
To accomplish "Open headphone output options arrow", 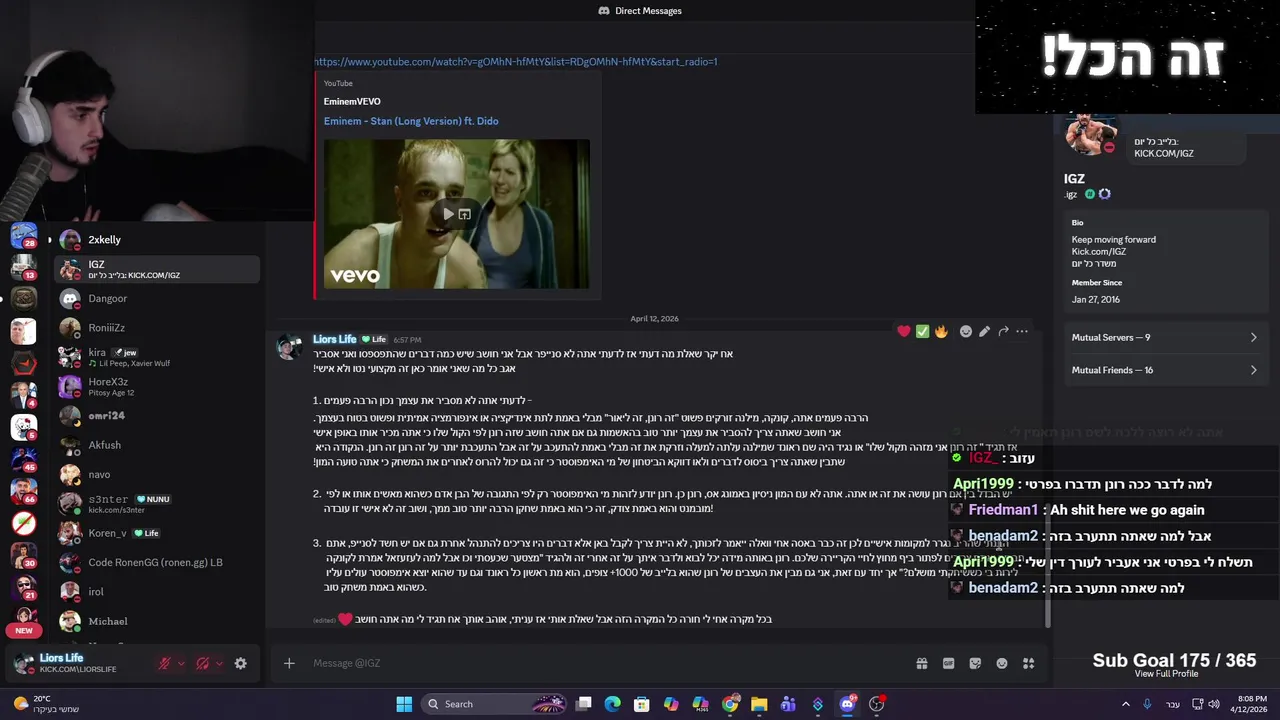I will click(x=219, y=663).
